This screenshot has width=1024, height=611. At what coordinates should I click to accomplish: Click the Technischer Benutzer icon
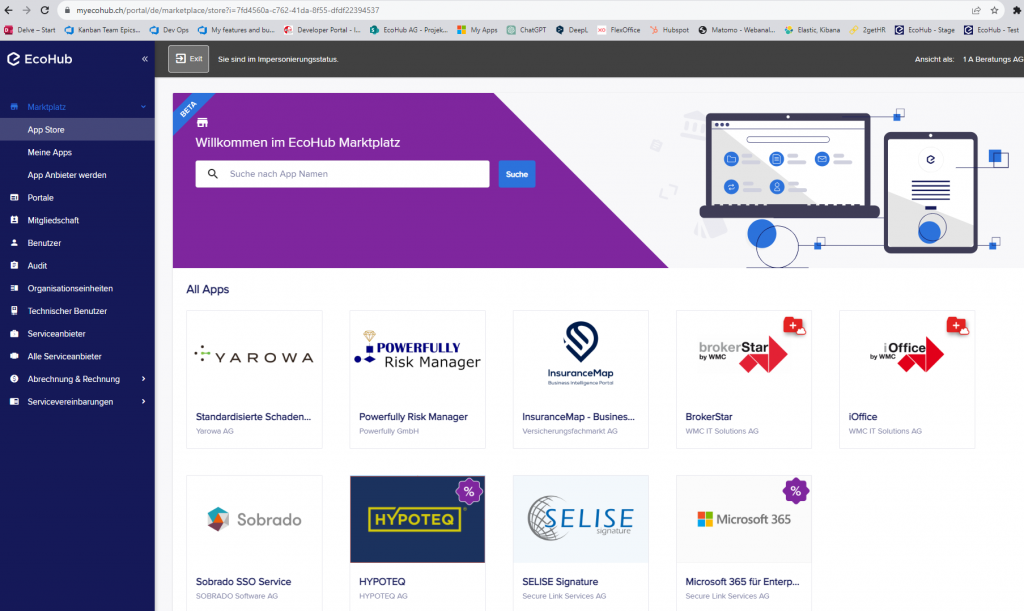[14, 311]
